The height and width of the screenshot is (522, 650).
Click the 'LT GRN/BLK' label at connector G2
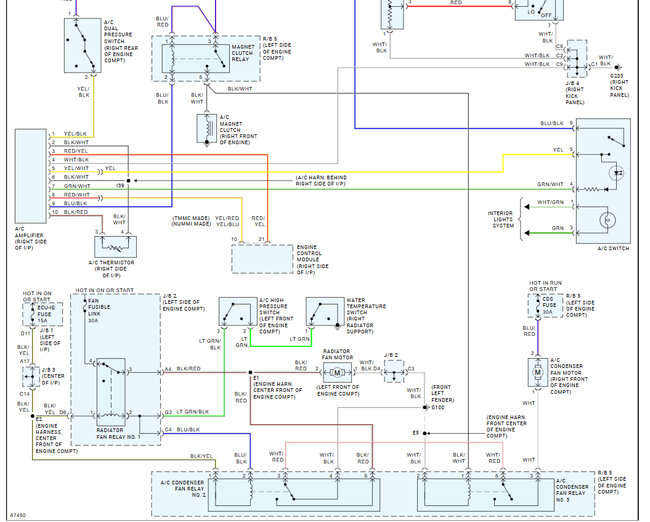[193, 412]
